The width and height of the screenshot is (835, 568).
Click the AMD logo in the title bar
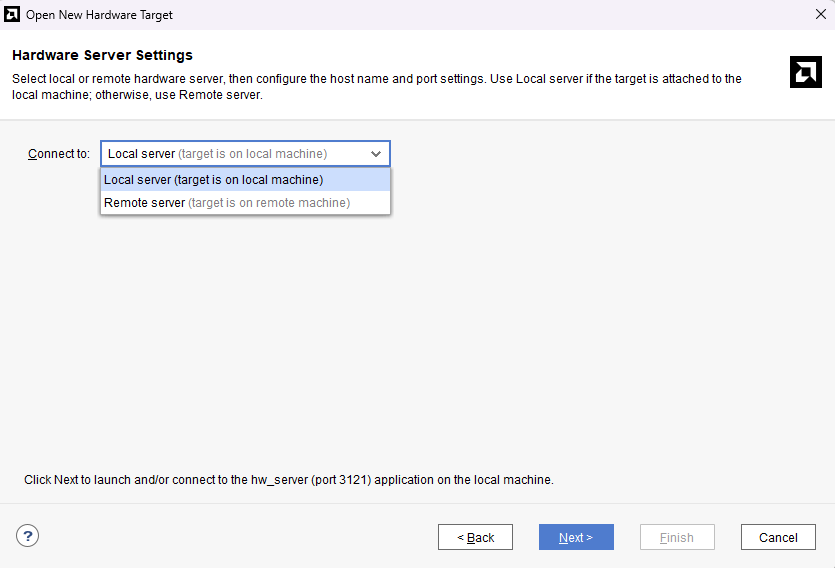click(13, 15)
